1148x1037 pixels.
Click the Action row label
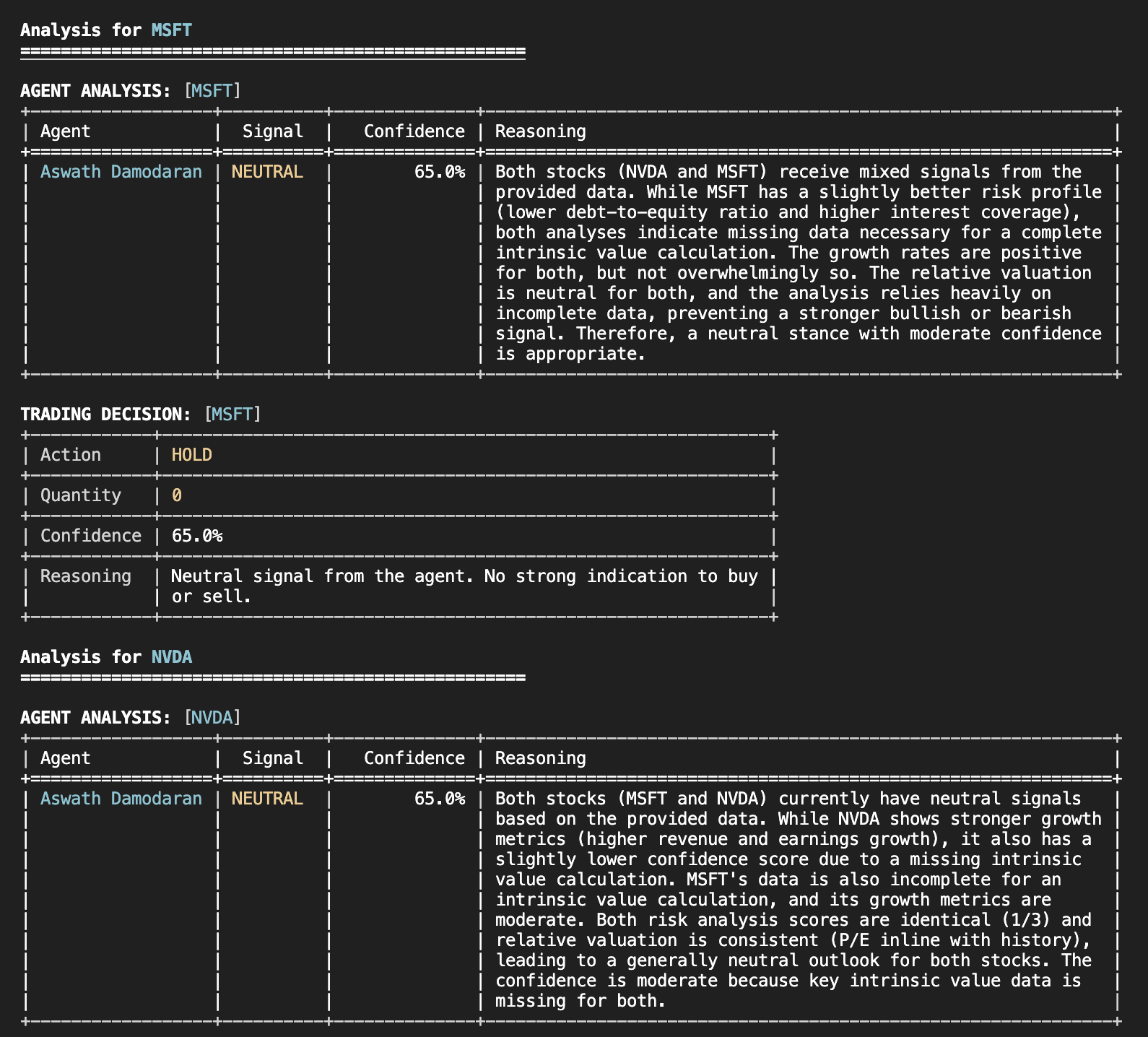click(71, 455)
